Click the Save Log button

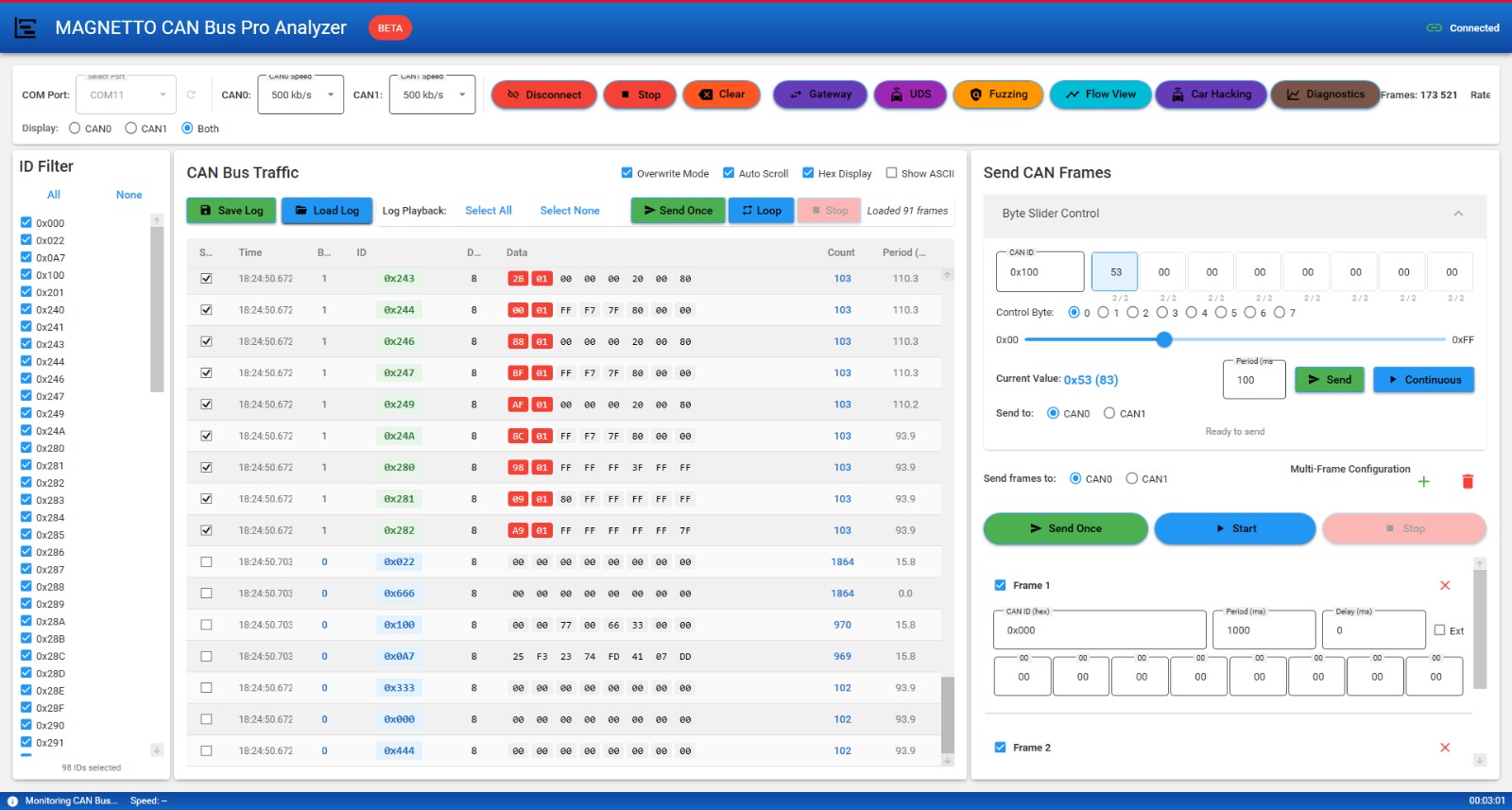tap(231, 211)
